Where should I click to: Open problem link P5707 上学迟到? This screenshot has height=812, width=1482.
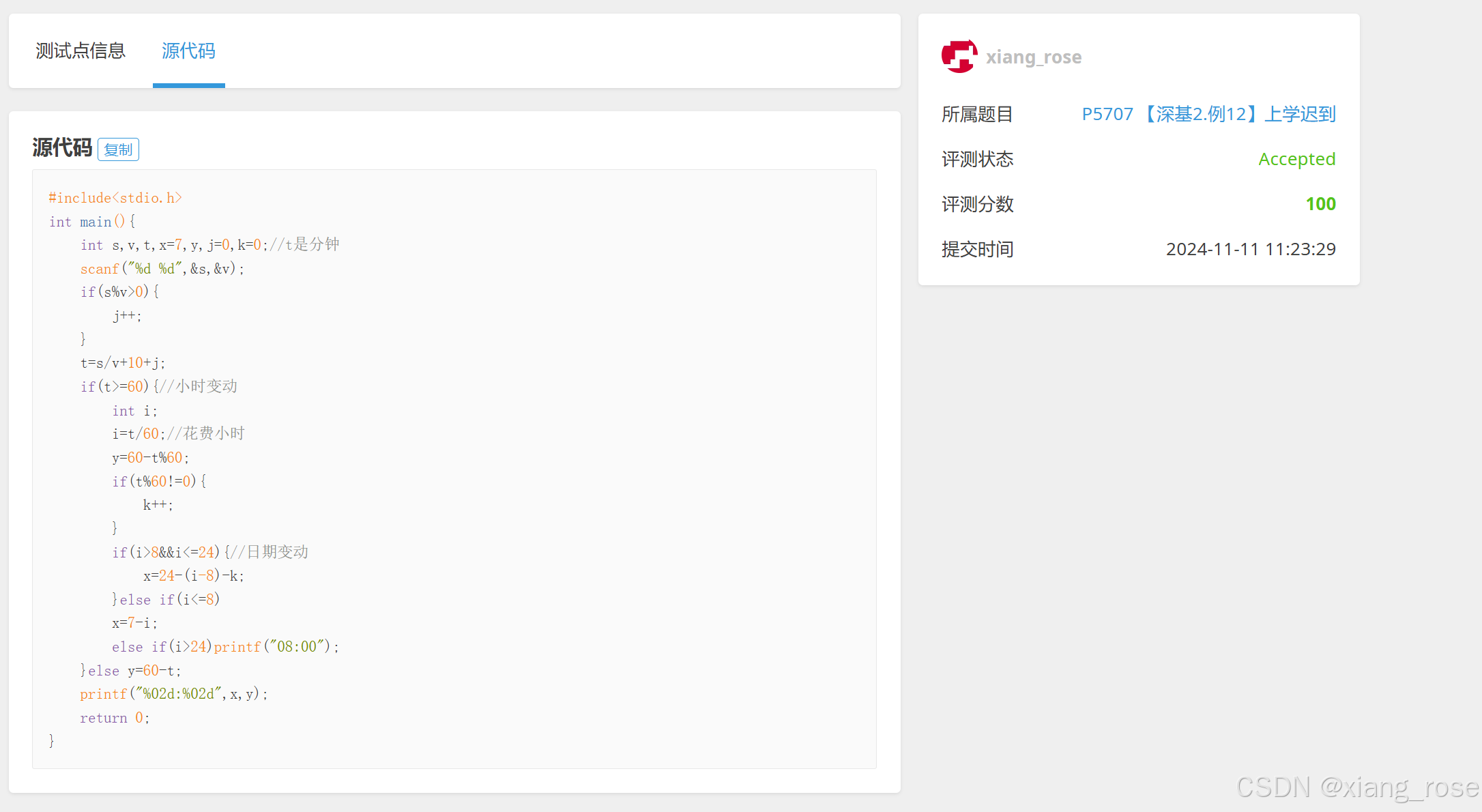(x=1208, y=114)
